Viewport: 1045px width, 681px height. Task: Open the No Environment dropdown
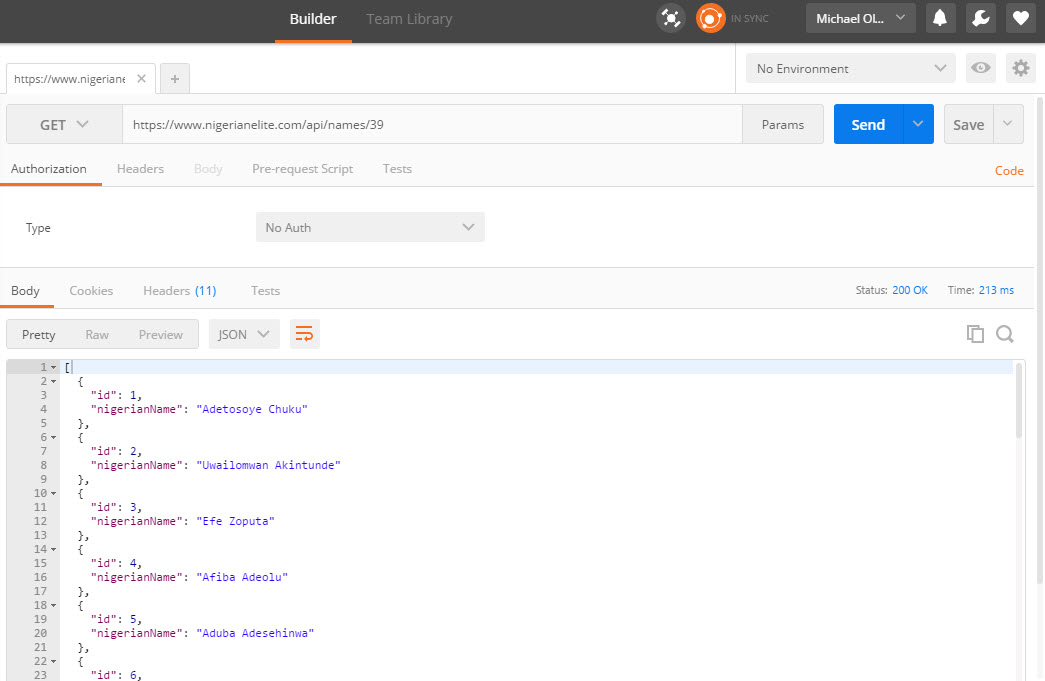(x=850, y=67)
